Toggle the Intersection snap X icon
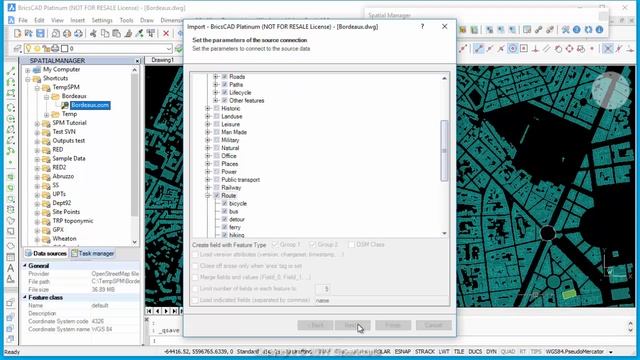The image size is (640, 360). coord(608,49)
